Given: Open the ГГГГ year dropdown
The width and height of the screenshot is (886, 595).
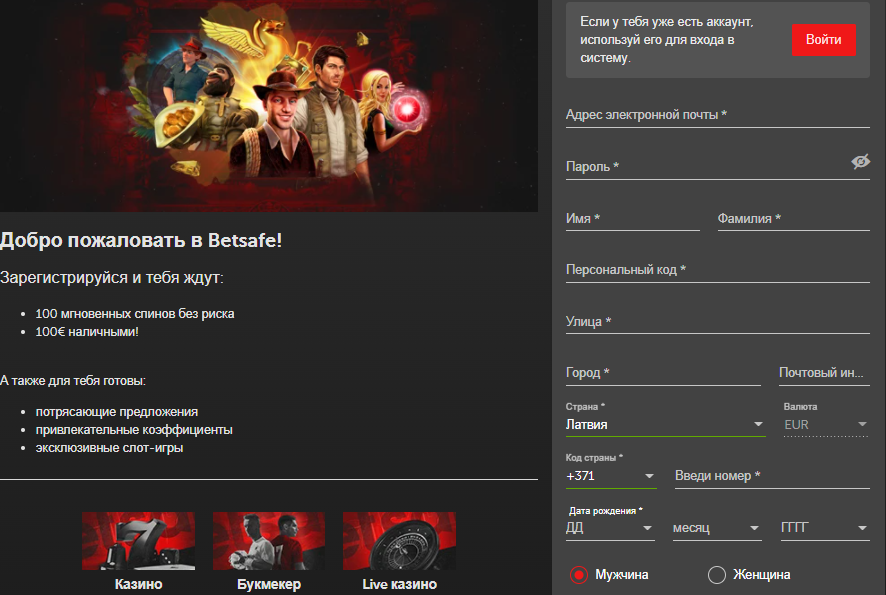Looking at the screenshot, I should coord(825,528).
